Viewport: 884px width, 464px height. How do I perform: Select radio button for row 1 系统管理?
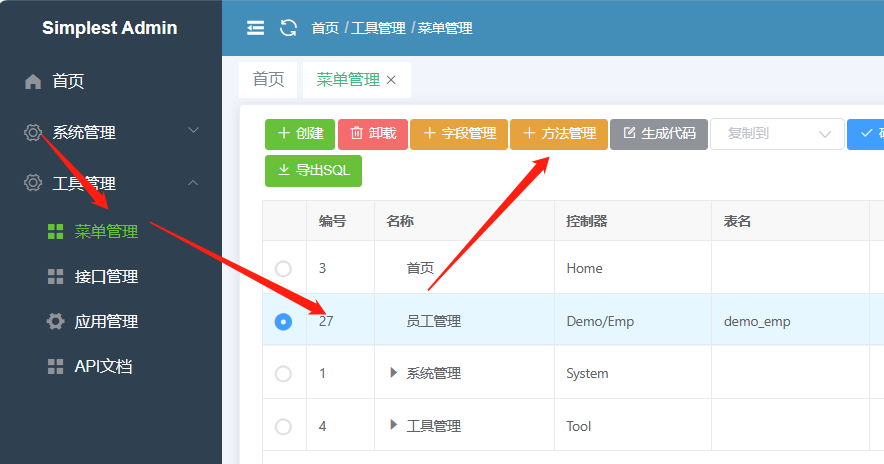[283, 373]
